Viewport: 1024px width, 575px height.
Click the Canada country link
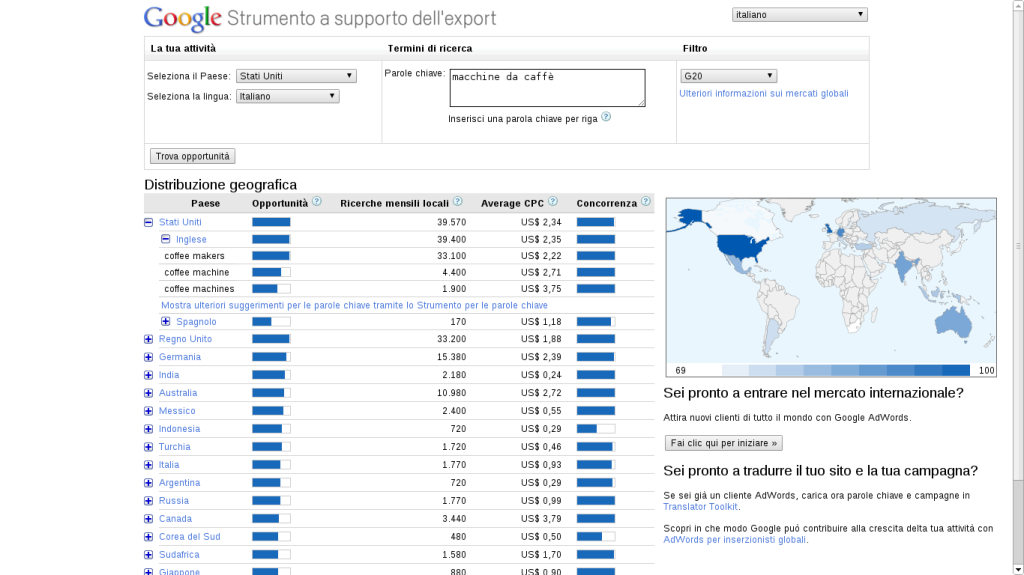point(175,519)
